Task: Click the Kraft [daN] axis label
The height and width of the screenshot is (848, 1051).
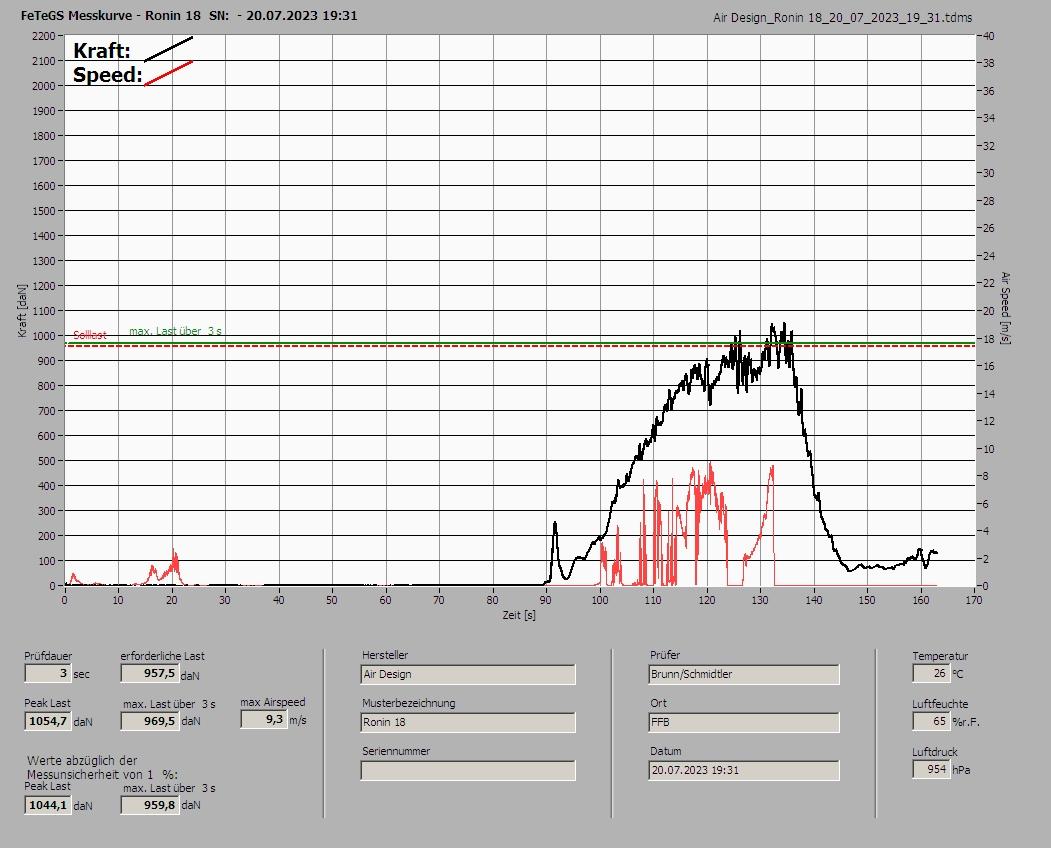Action: click(22, 310)
